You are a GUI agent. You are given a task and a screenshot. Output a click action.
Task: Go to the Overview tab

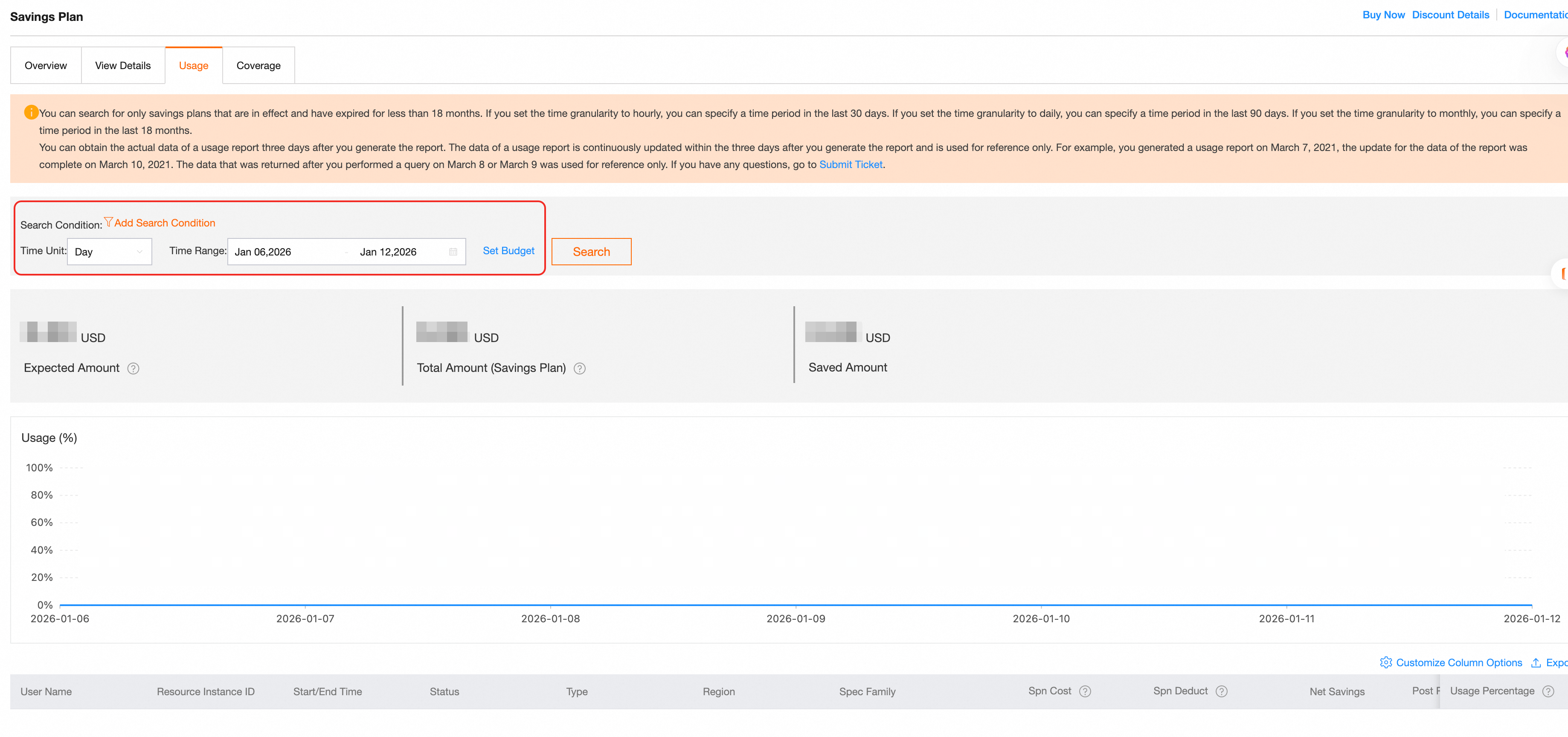point(46,66)
